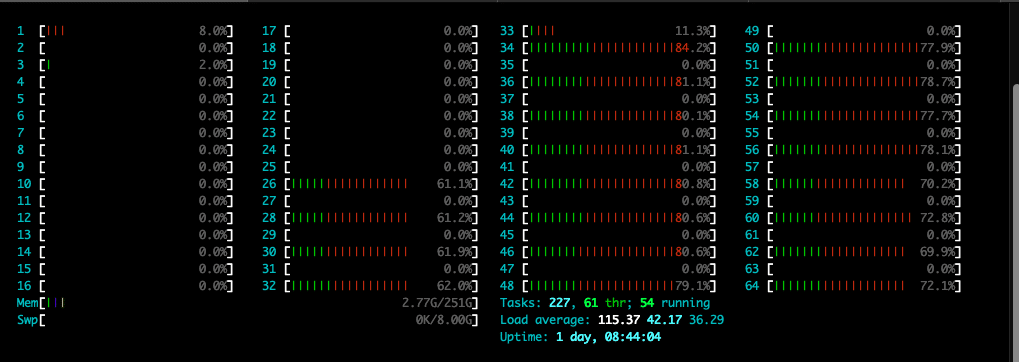The width and height of the screenshot is (1019, 362).
Task: Select the 80.8% value on CPU 42
Action: [x=692, y=184]
